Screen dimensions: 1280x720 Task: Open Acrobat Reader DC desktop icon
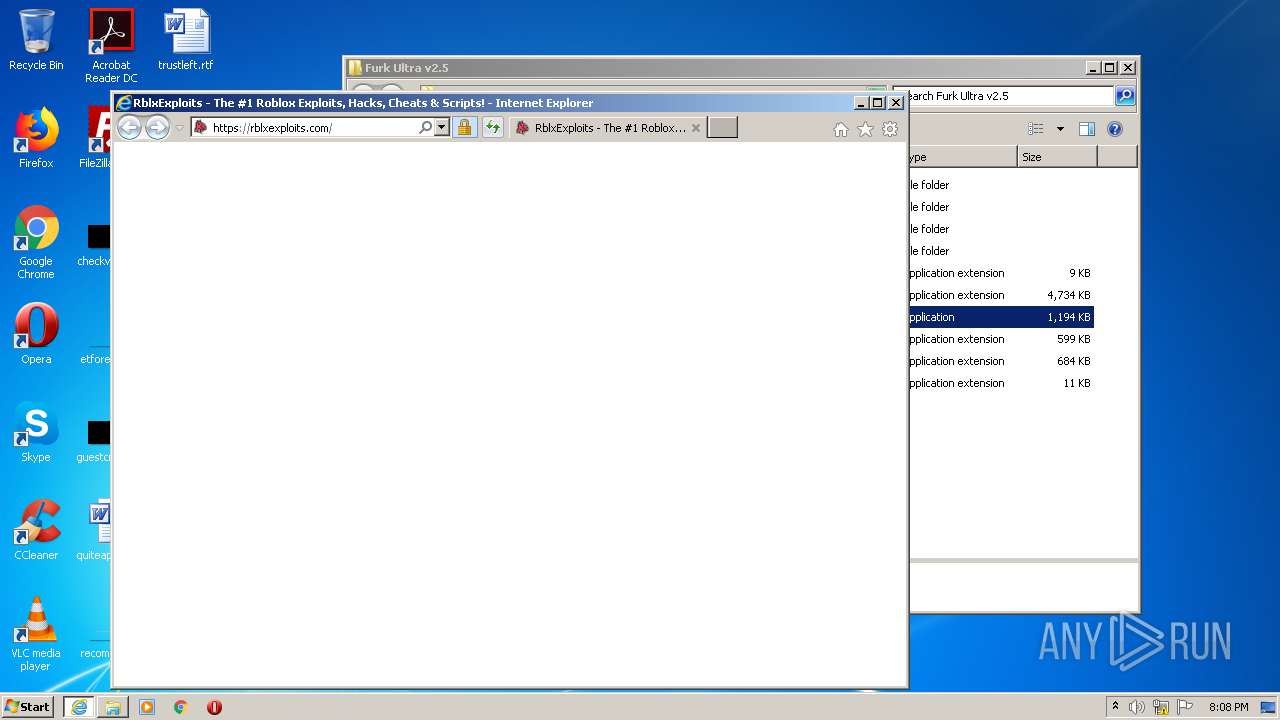111,46
